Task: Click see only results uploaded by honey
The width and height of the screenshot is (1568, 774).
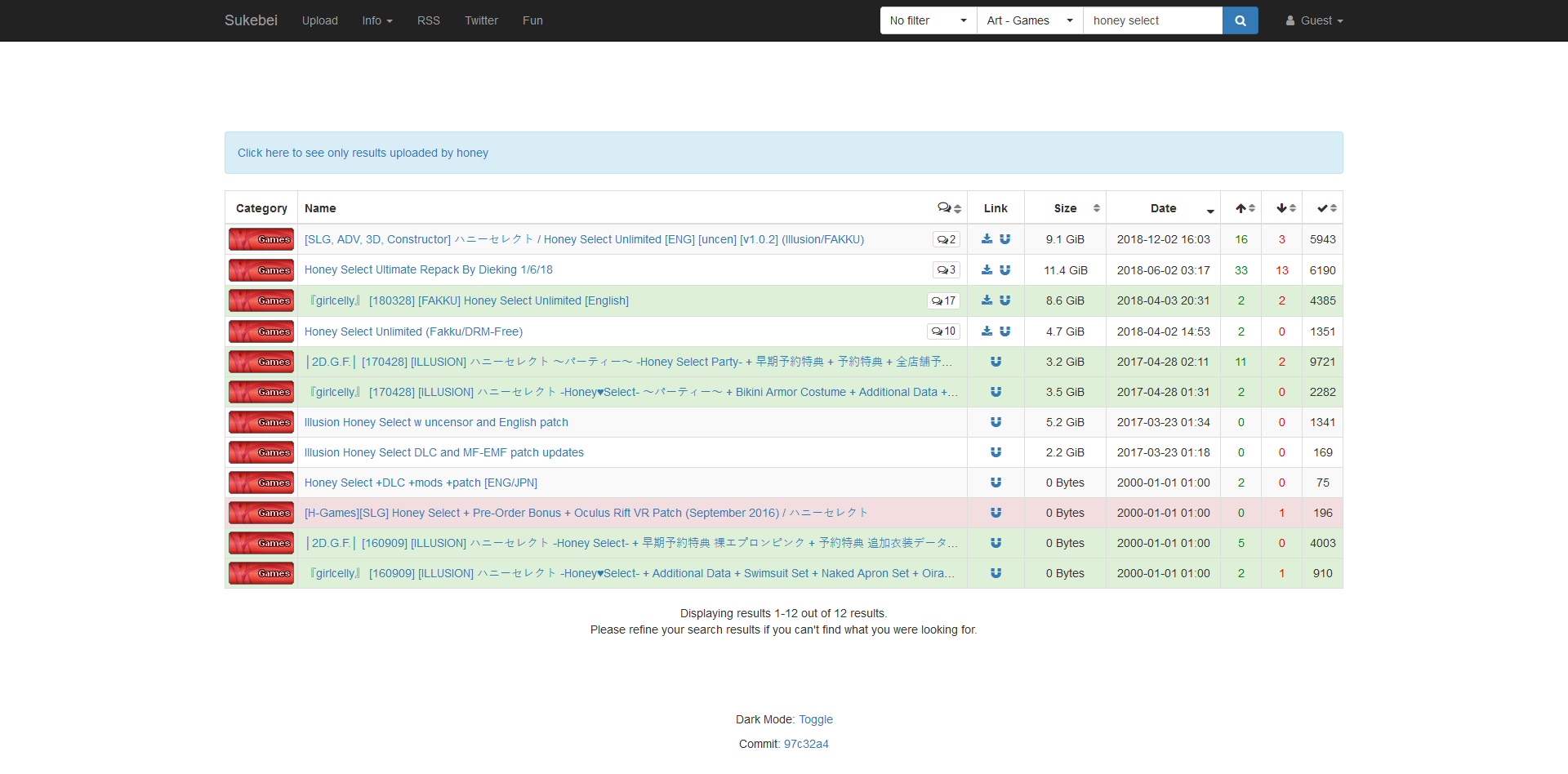Action: (363, 153)
